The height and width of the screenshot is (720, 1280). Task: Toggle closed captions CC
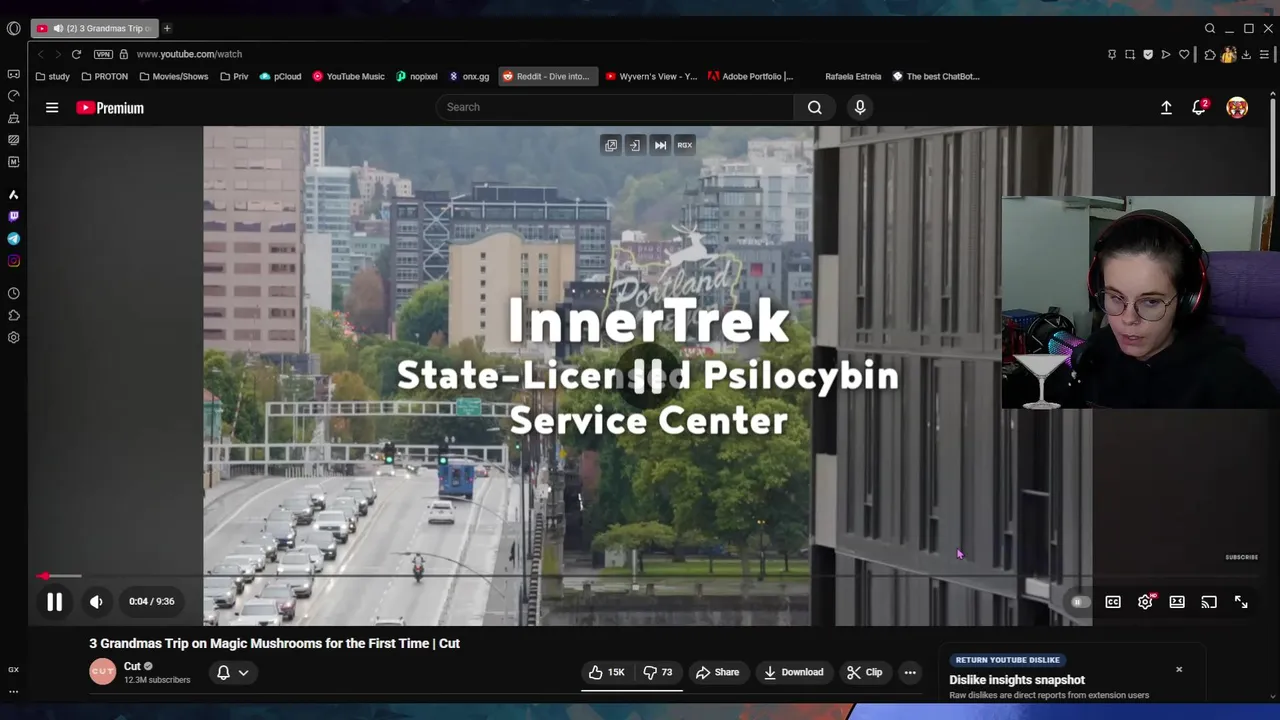click(x=1113, y=602)
